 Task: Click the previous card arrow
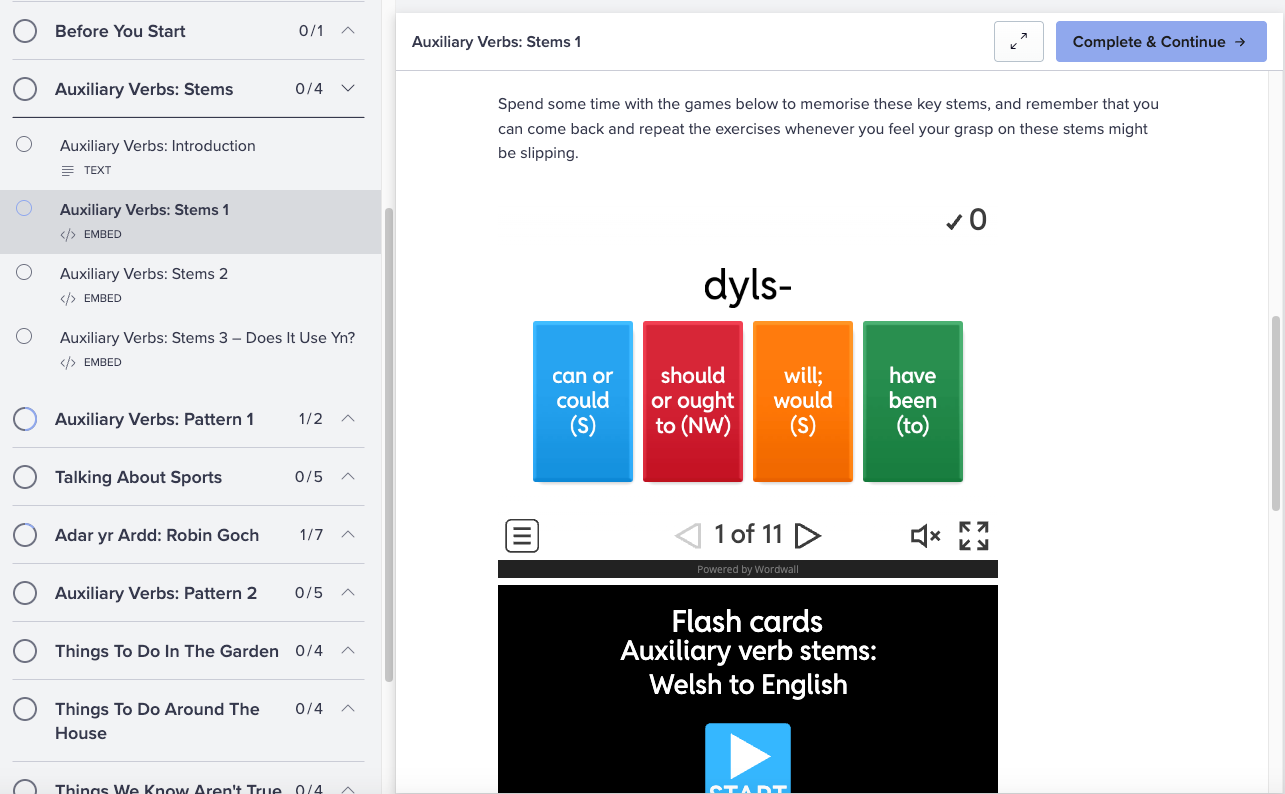(x=688, y=536)
